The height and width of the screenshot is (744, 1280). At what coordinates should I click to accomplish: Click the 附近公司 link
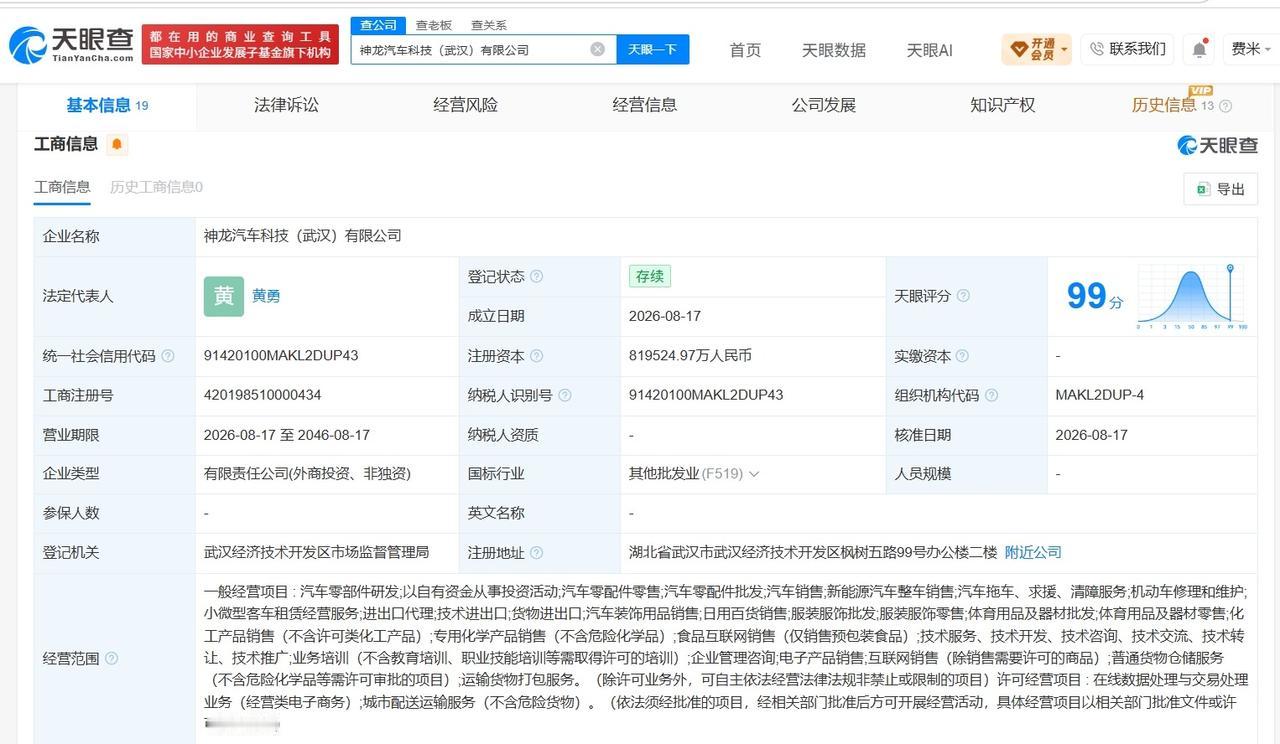[1033, 552]
